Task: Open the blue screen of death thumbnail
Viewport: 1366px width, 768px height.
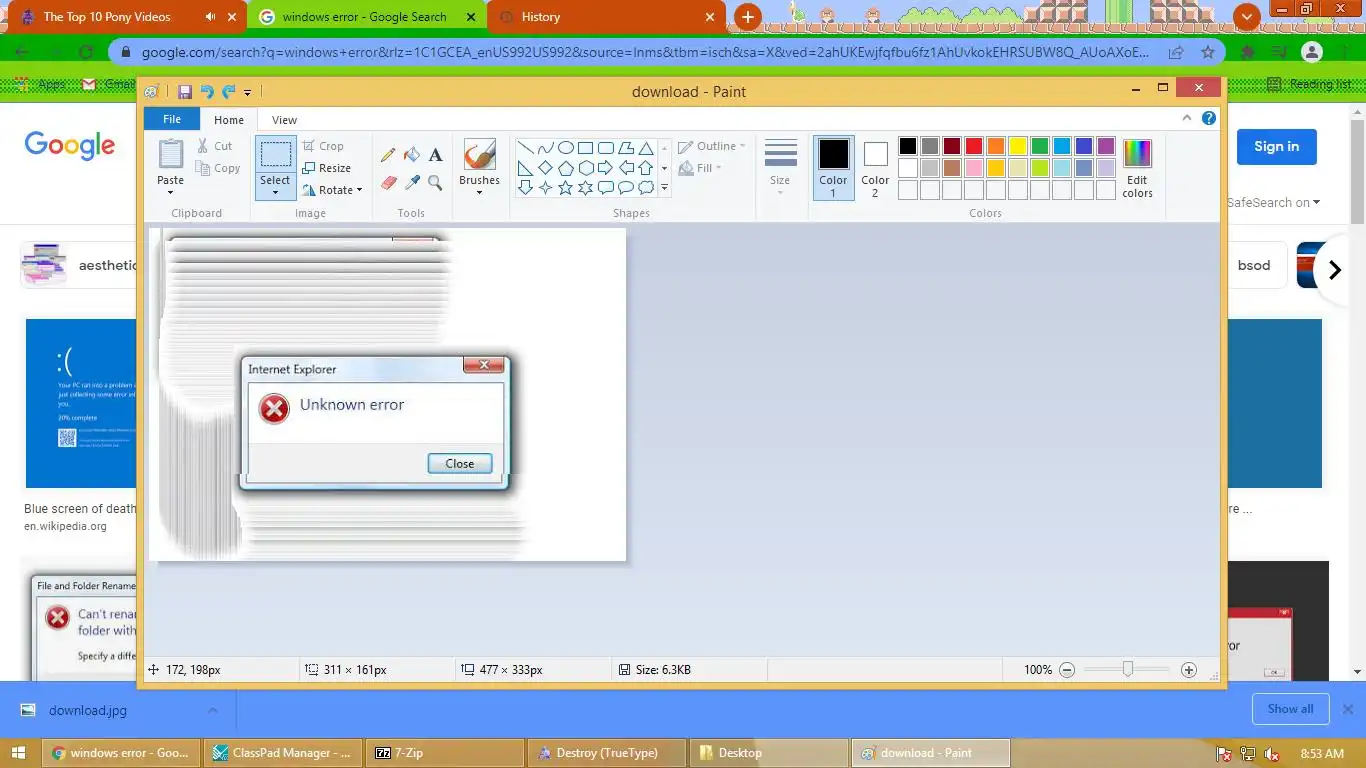Action: [x=80, y=403]
